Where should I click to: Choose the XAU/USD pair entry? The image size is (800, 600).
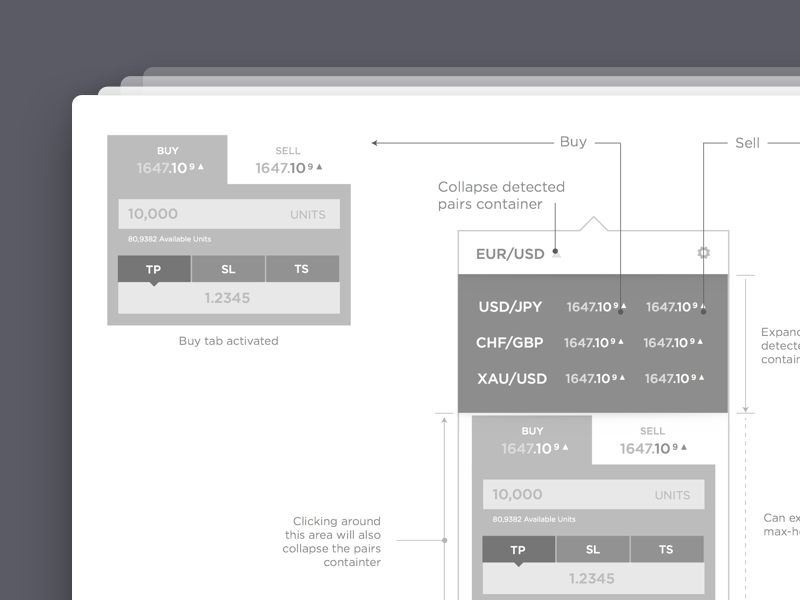coord(509,379)
